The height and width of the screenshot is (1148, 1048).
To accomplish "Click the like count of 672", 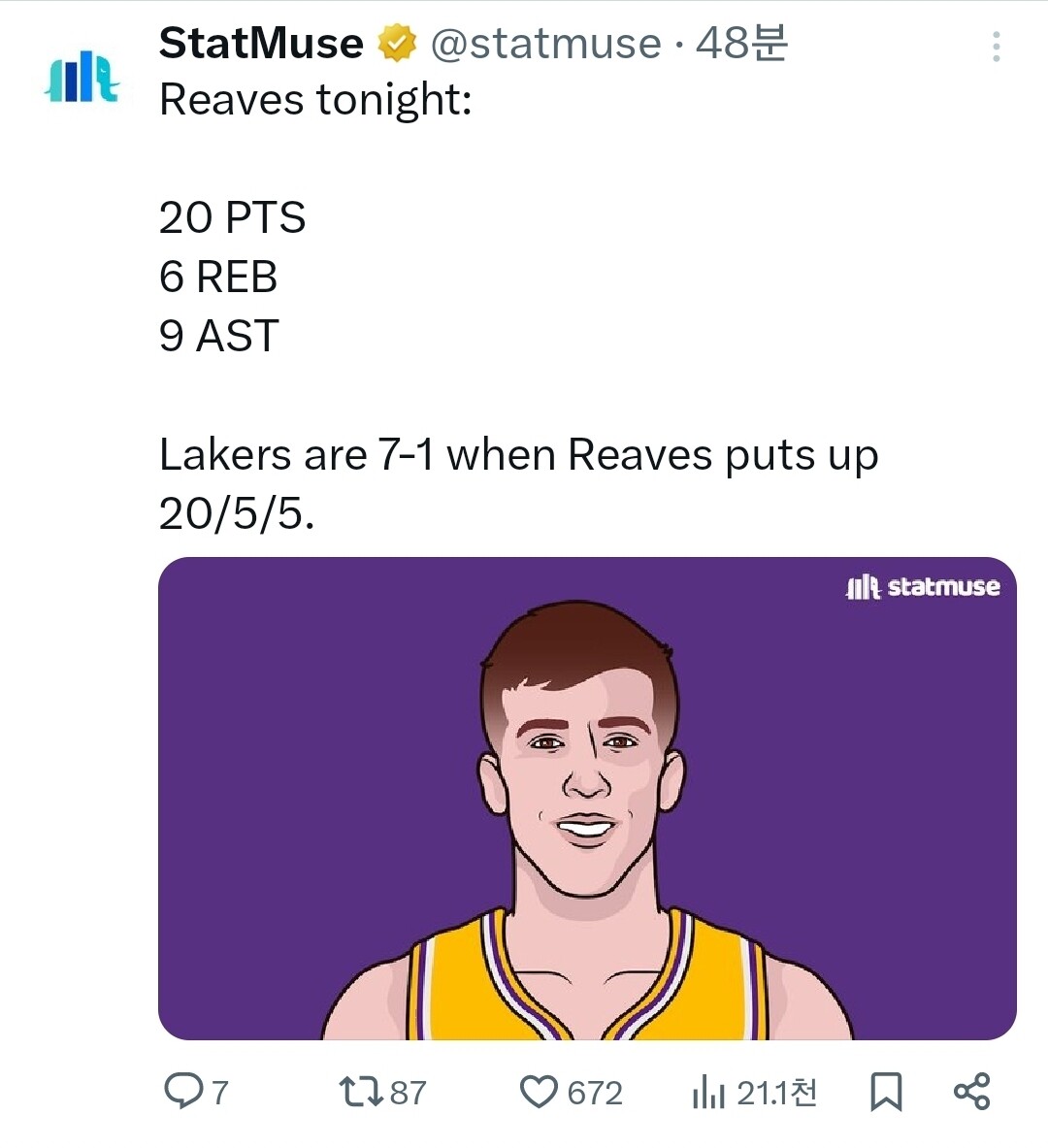I will [x=595, y=1093].
